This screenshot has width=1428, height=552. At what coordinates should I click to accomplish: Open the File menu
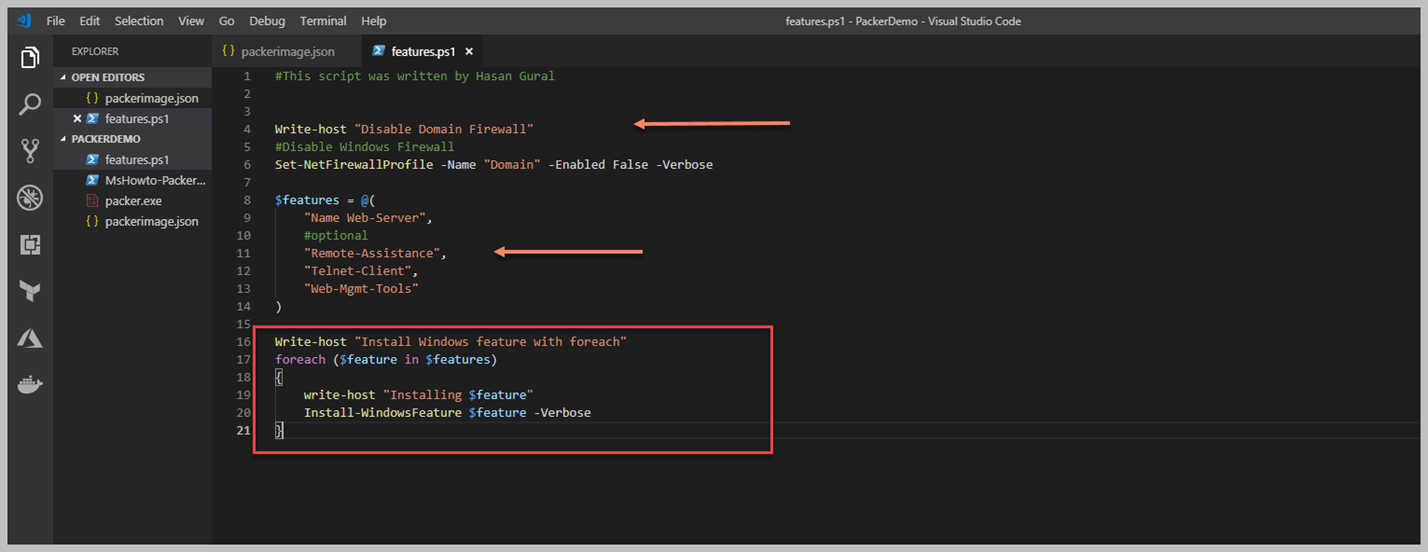click(56, 21)
